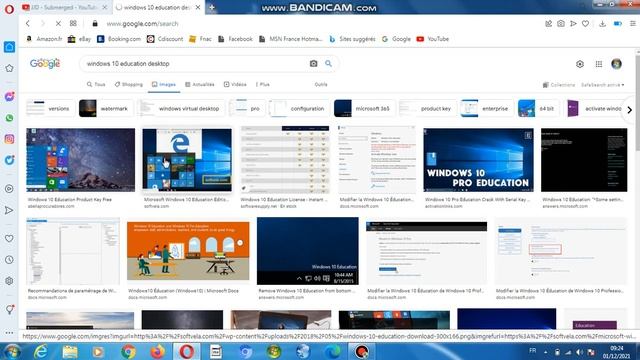Open the volume control in the system tray
Screen dimensions: 640x360
click(x=579, y=352)
